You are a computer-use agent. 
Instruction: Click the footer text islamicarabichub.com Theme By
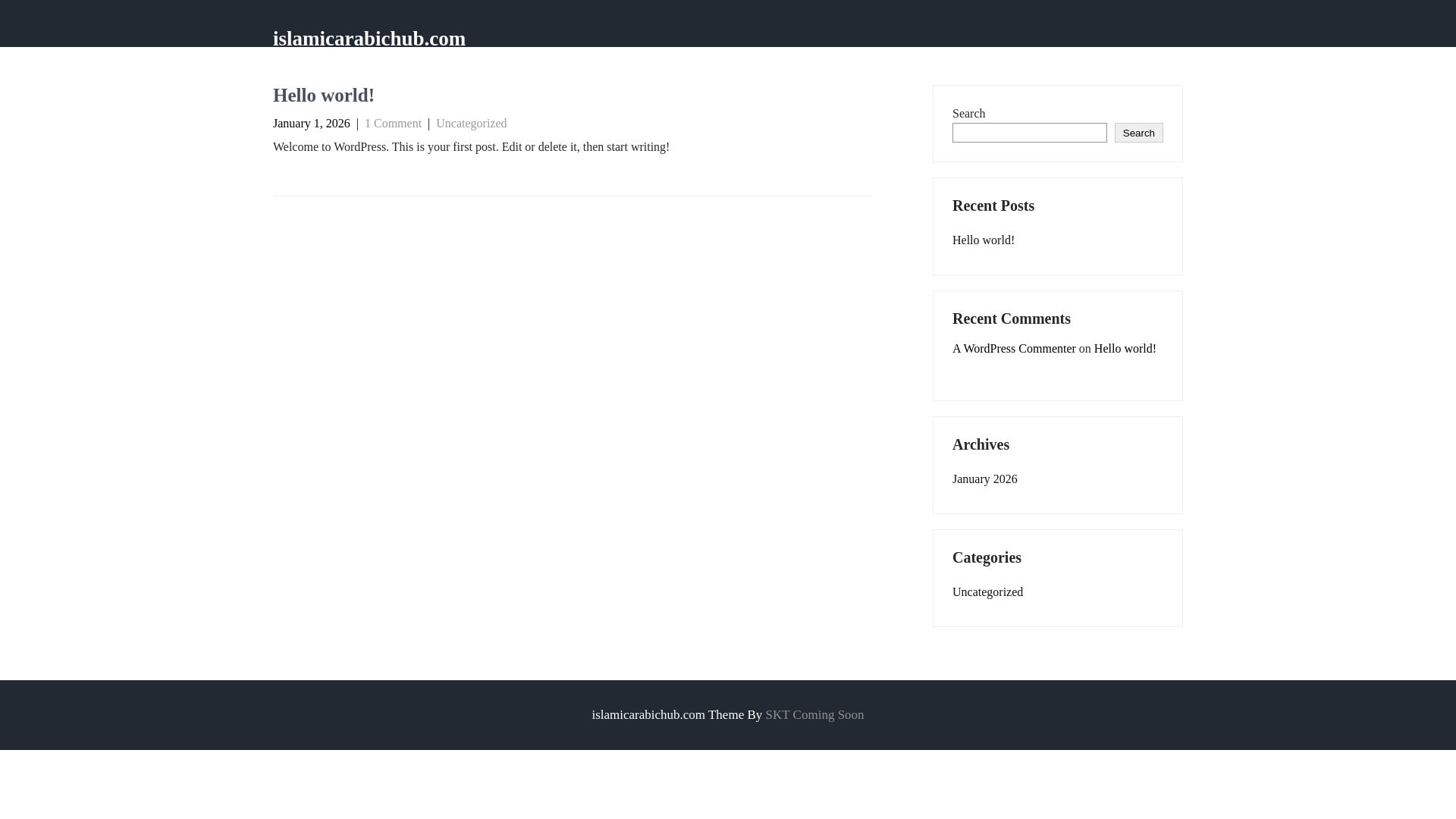[x=676, y=715]
